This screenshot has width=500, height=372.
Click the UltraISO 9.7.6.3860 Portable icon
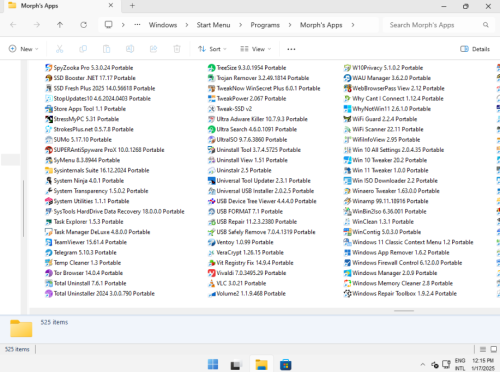[211, 140]
